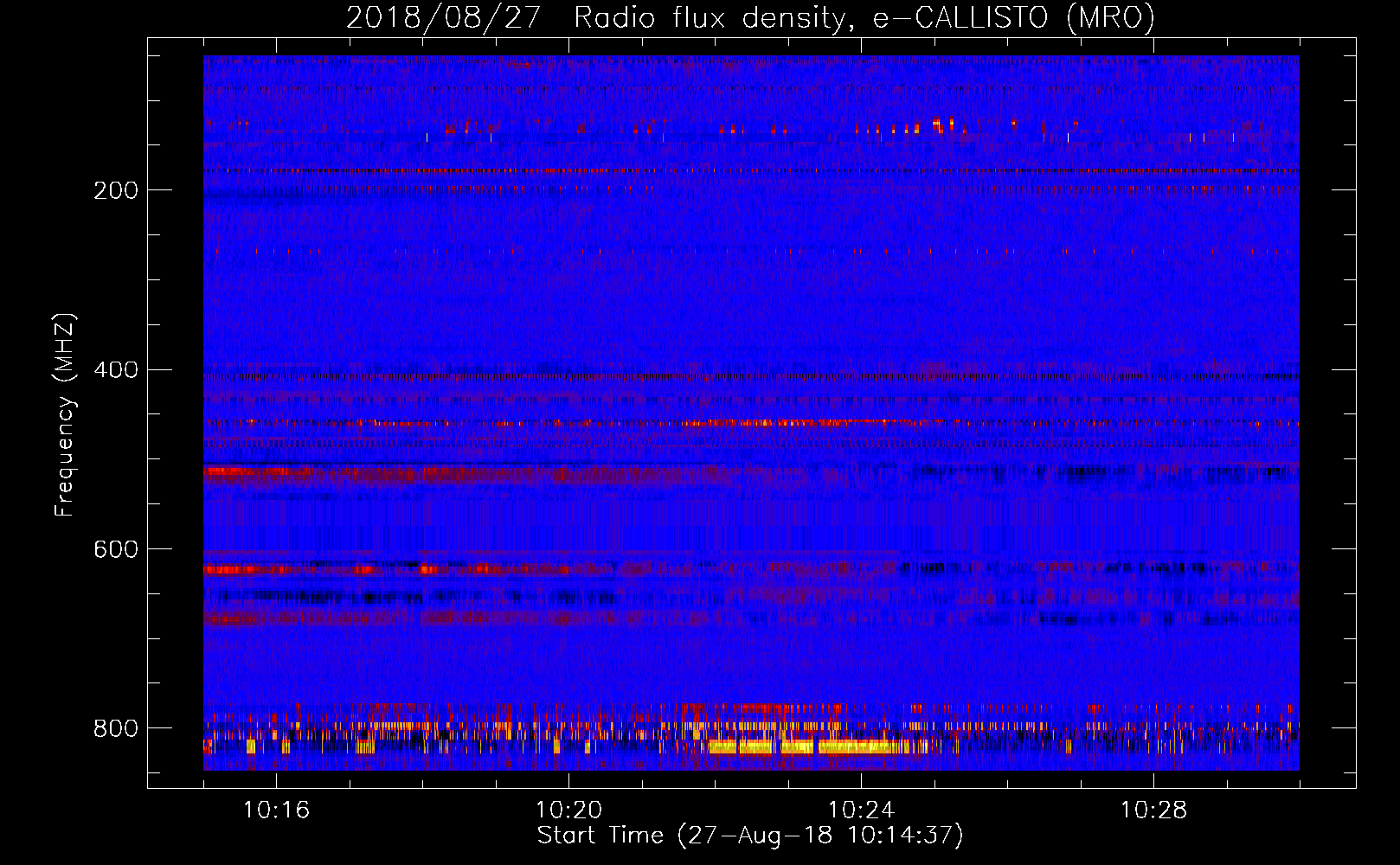The width and height of the screenshot is (1400, 865).
Task: Click the plot title 'Radio flux density, e-CALLISTO (MRO)'
Action: coord(864,17)
